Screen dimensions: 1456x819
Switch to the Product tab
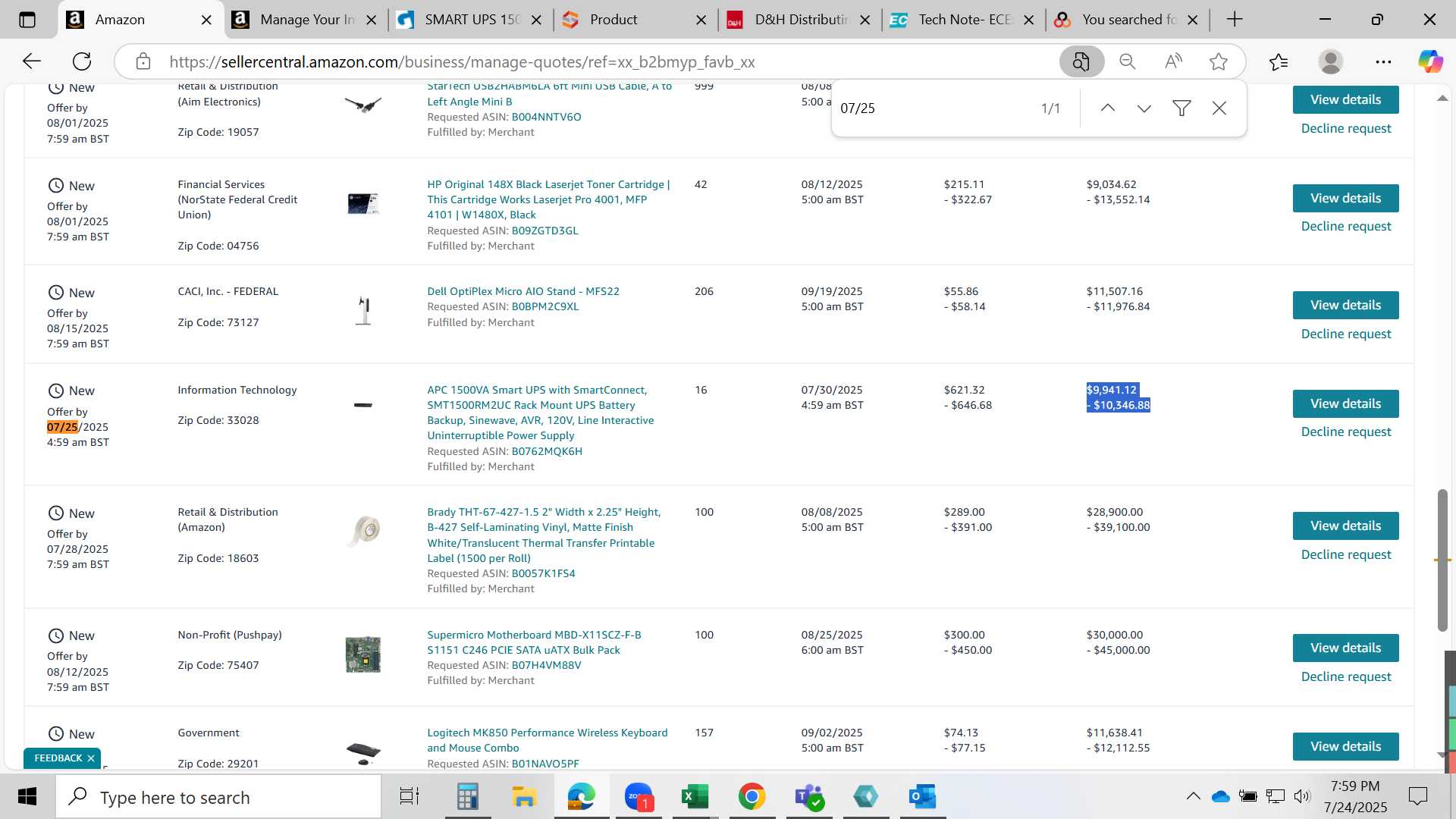pyautogui.click(x=636, y=20)
